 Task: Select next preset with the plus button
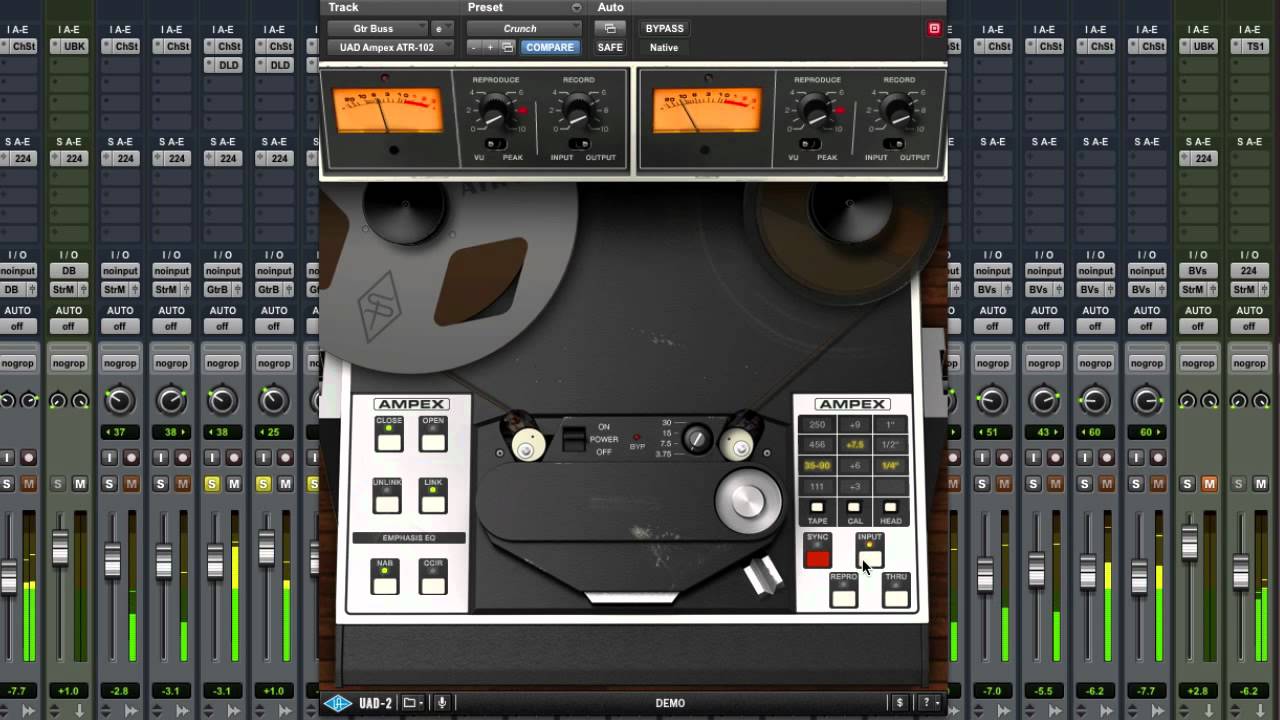(491, 47)
